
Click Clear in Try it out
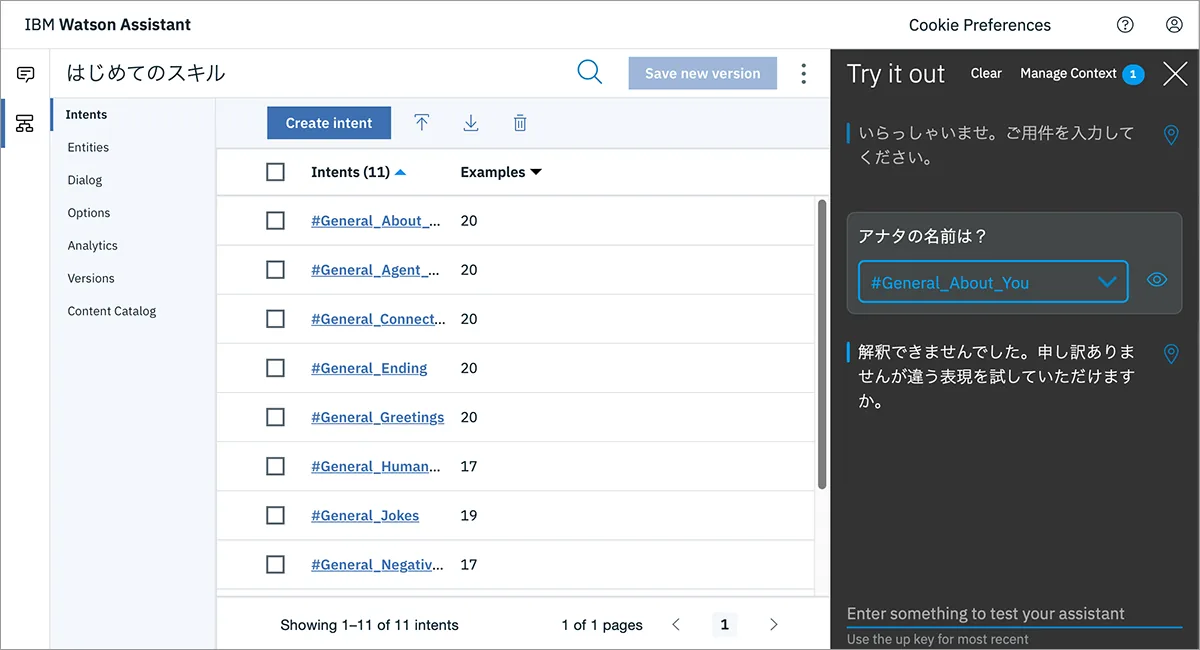pos(986,73)
